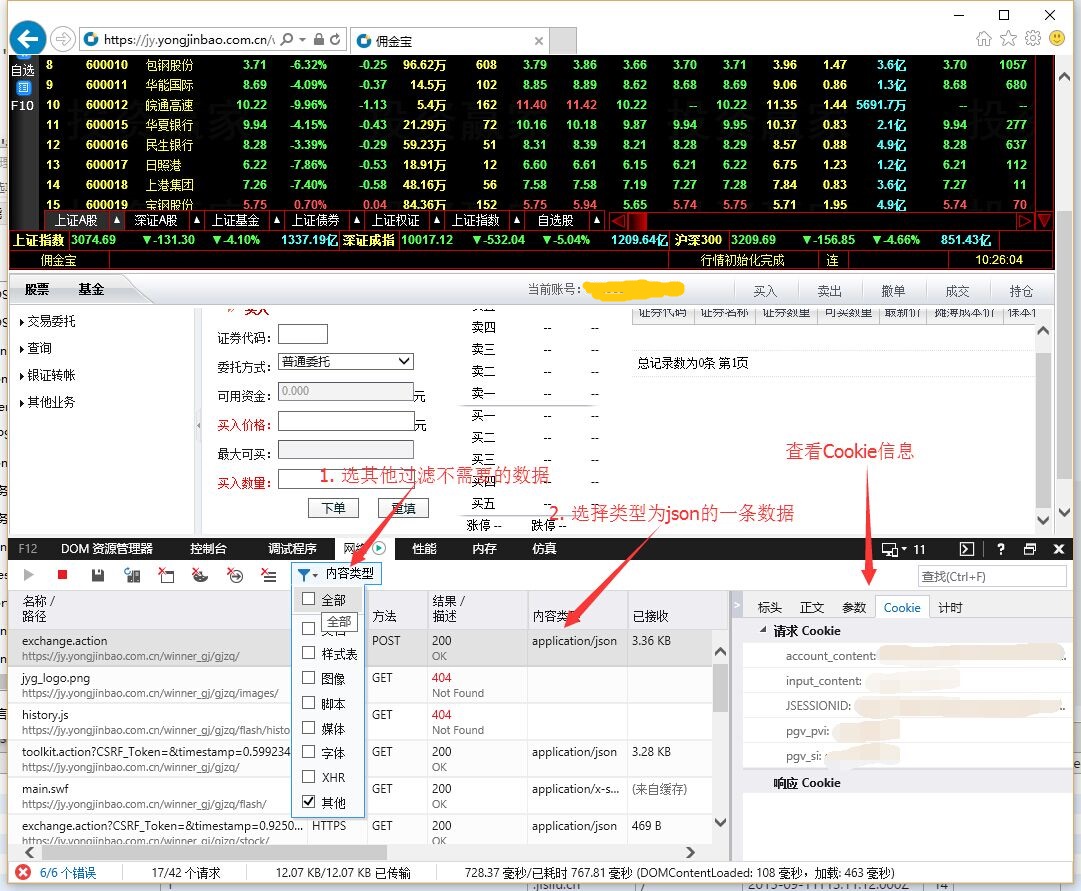Open the console panel icon in F12 bar
This screenshot has height=891, width=1081.
pyautogui.click(x=967, y=549)
